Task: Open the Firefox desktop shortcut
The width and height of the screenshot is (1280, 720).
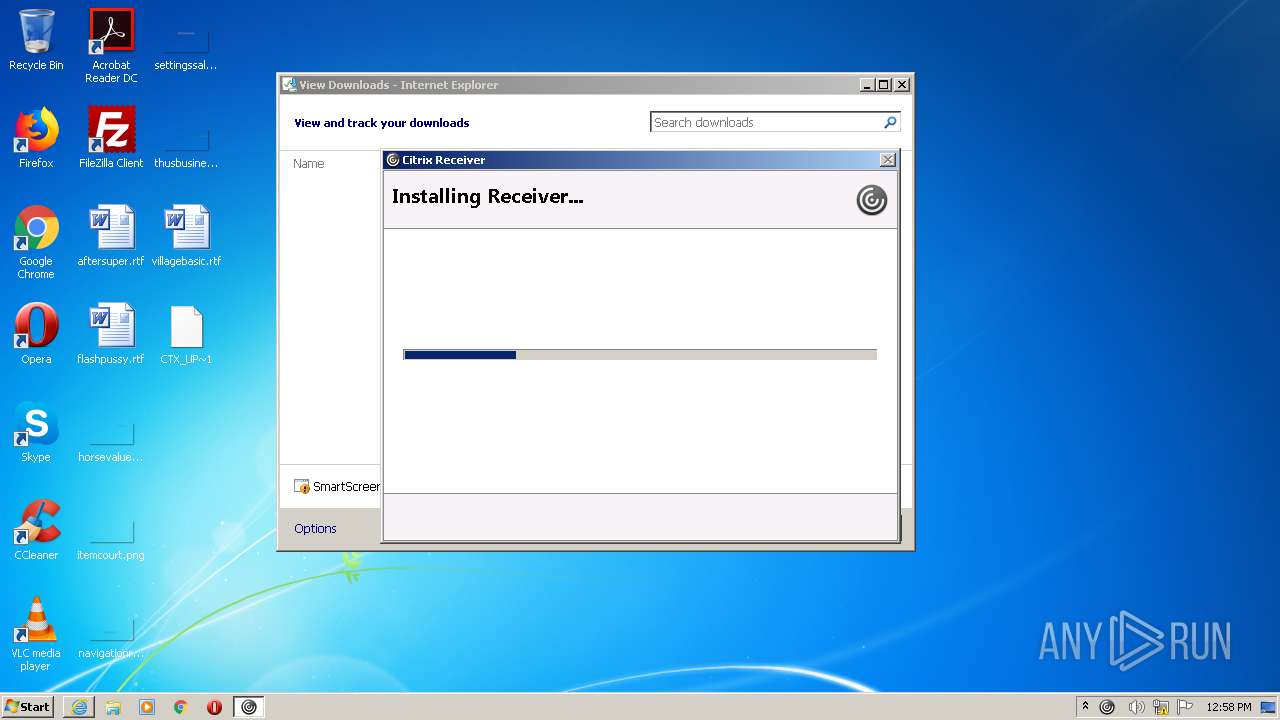Action: pyautogui.click(x=36, y=138)
